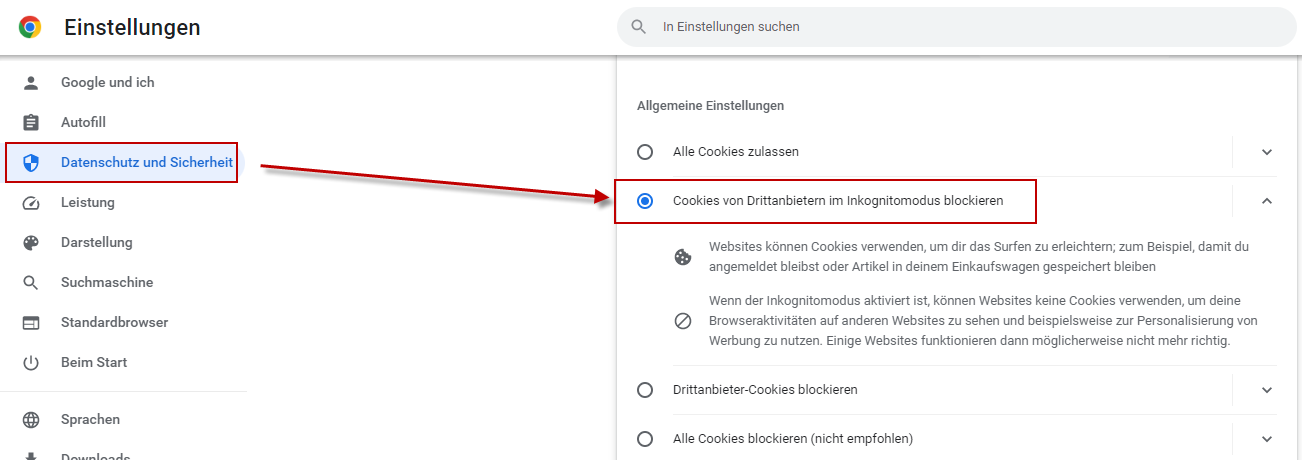This screenshot has height=460, width=1302.
Task: Click the Google und ich person icon
Action: (x=31, y=82)
